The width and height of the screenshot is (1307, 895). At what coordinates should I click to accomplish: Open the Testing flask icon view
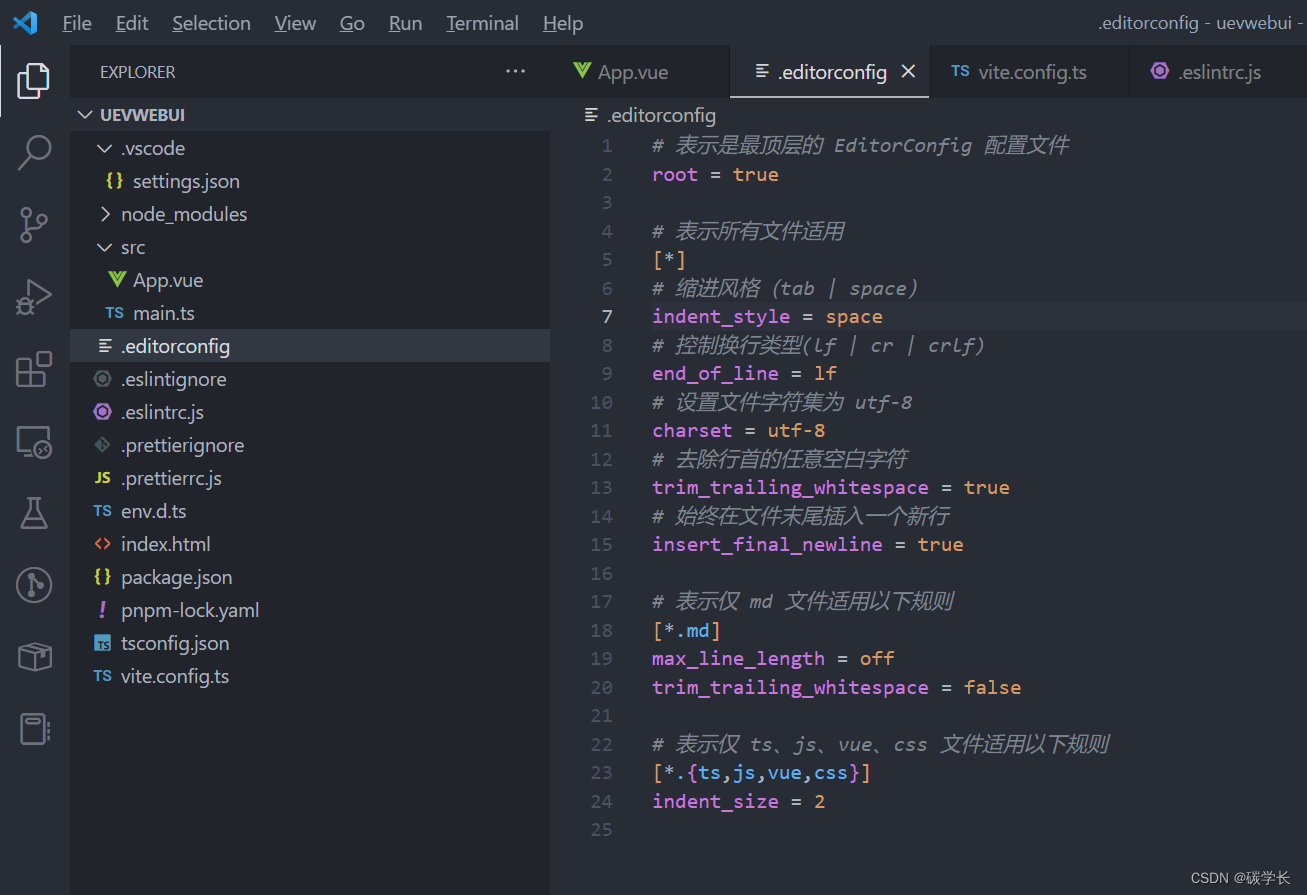point(34,513)
